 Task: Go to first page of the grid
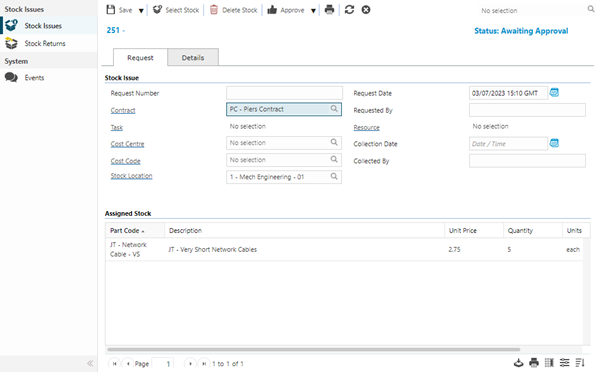coord(114,364)
